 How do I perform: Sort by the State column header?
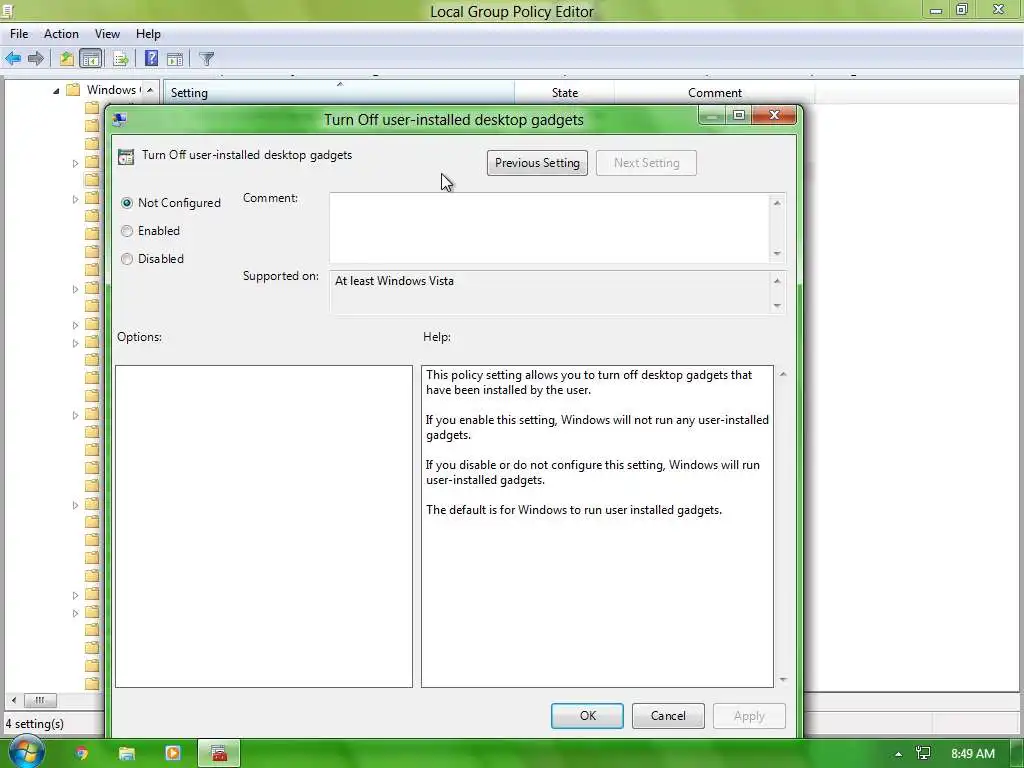coord(564,93)
